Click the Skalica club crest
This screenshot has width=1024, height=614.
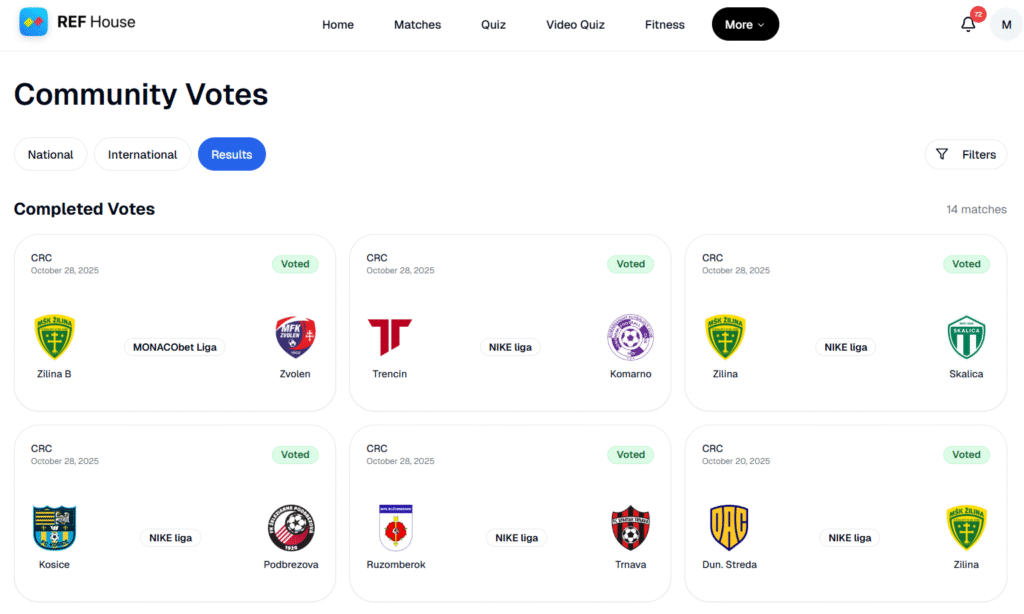(x=966, y=337)
